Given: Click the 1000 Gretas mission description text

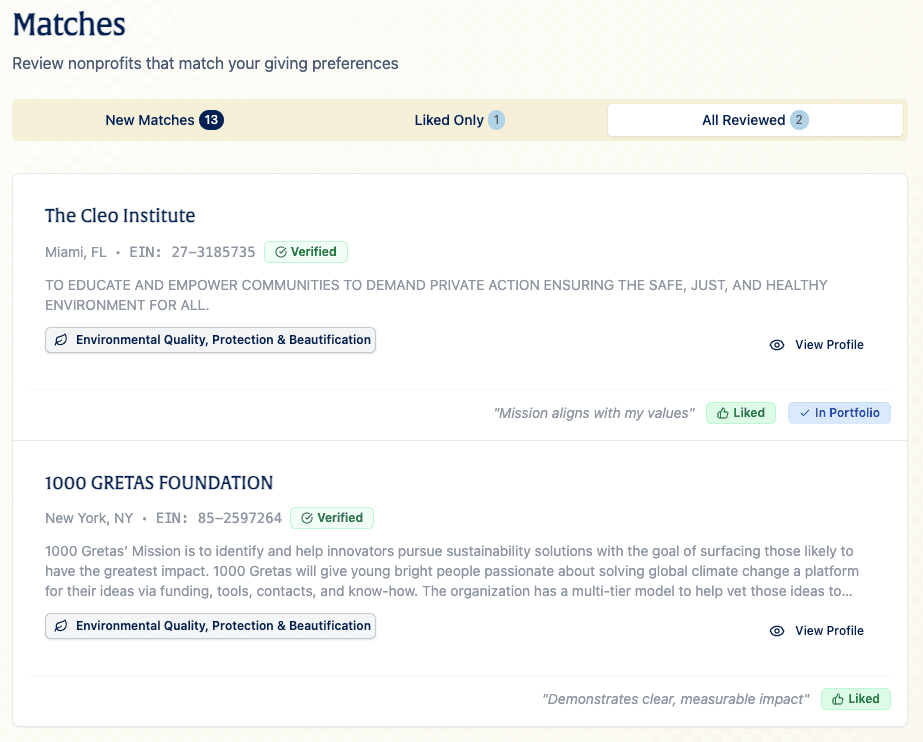Looking at the screenshot, I should tap(451, 571).
